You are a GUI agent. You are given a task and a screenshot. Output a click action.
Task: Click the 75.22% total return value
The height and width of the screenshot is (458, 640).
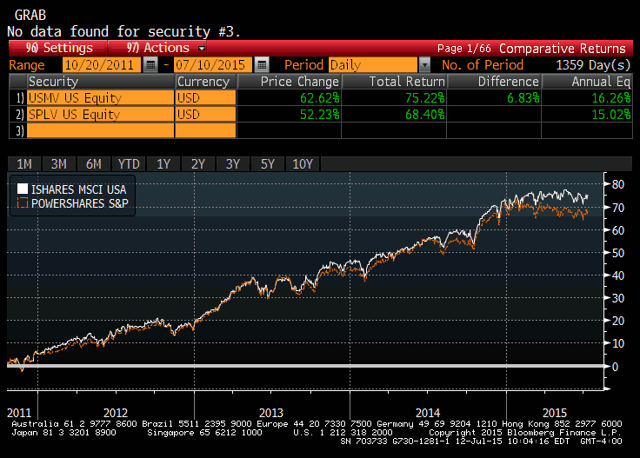pos(425,98)
